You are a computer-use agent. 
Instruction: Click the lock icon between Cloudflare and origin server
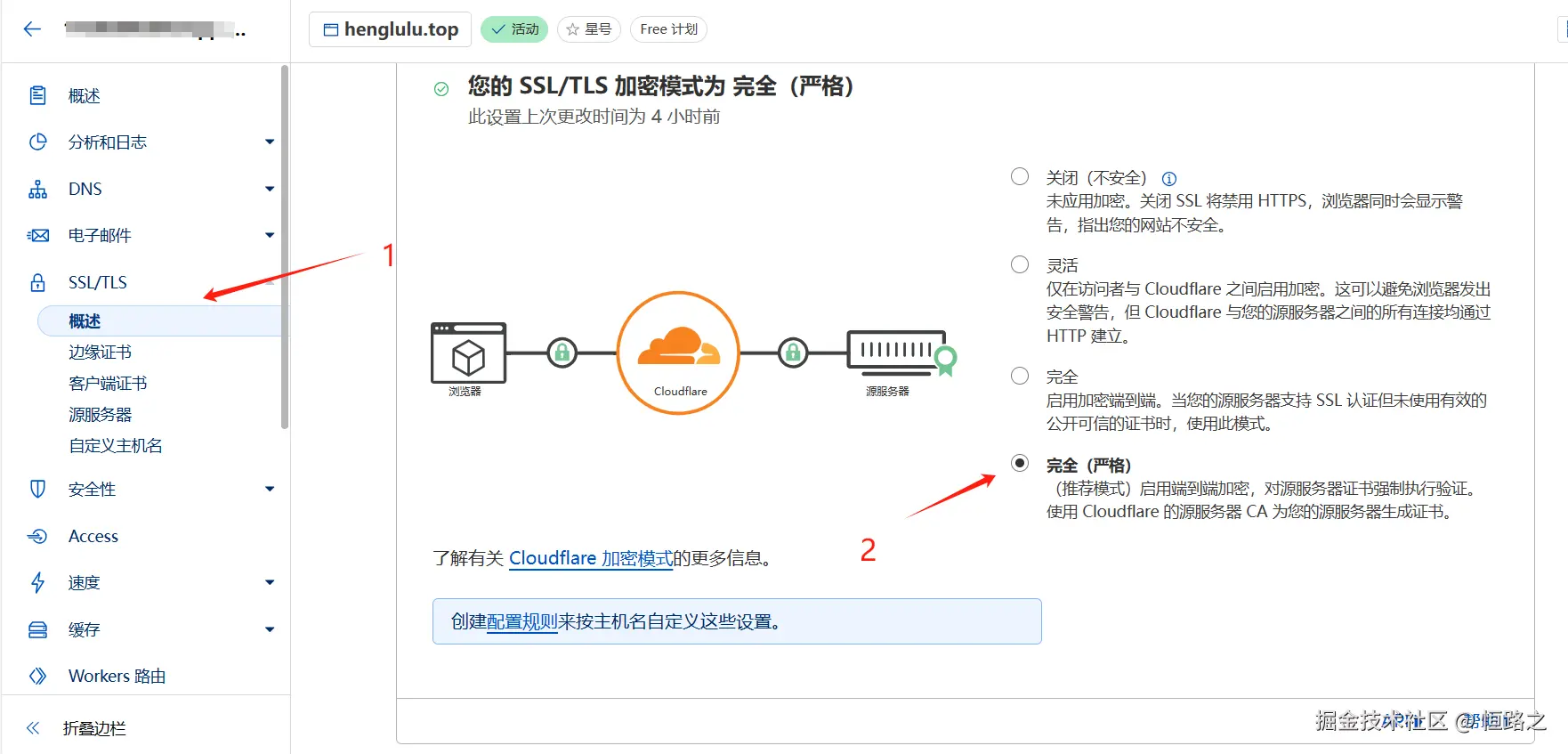point(793,353)
